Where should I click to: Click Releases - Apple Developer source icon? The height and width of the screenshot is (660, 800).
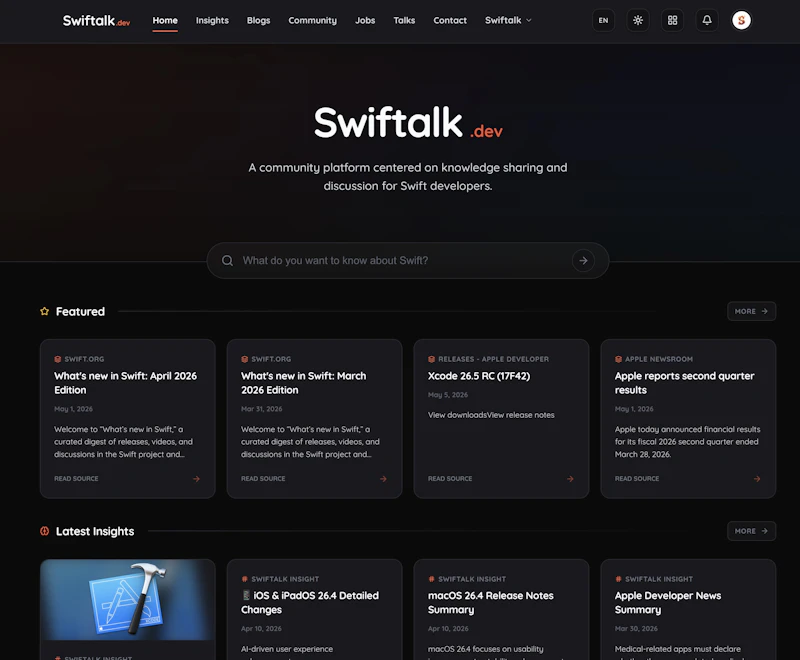tap(431, 359)
